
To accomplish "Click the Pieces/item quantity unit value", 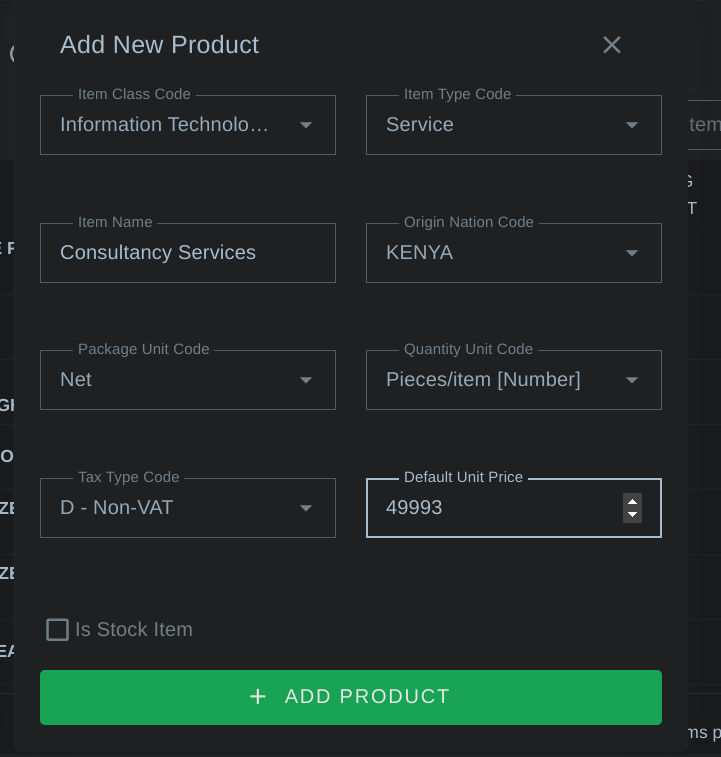I will [x=483, y=380].
